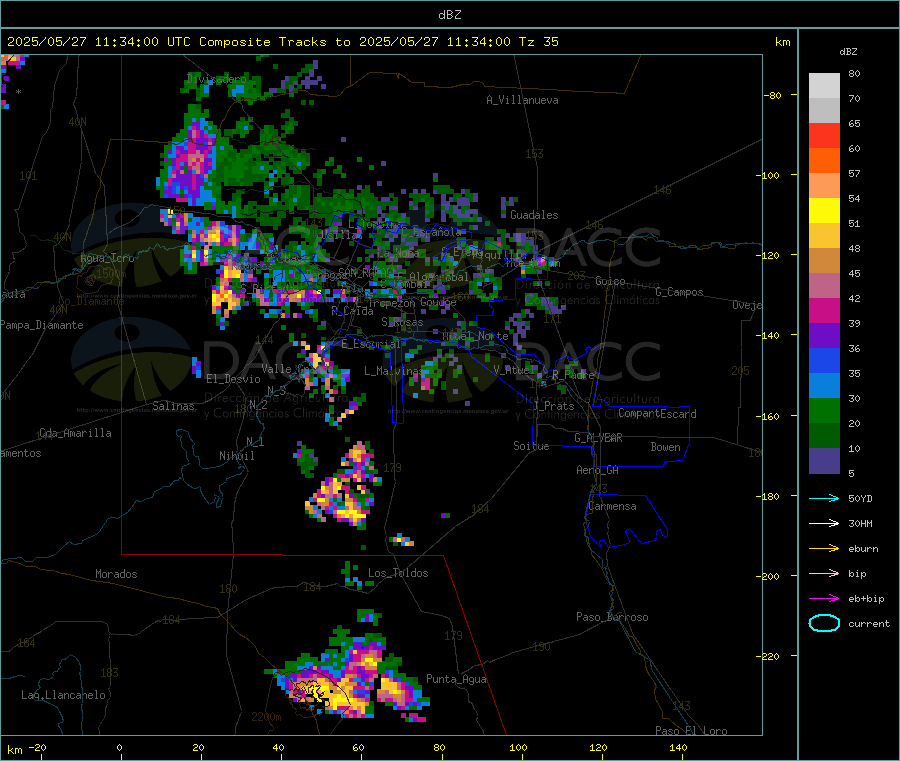
Task: Click the Soitue map label
Action: tap(531, 446)
